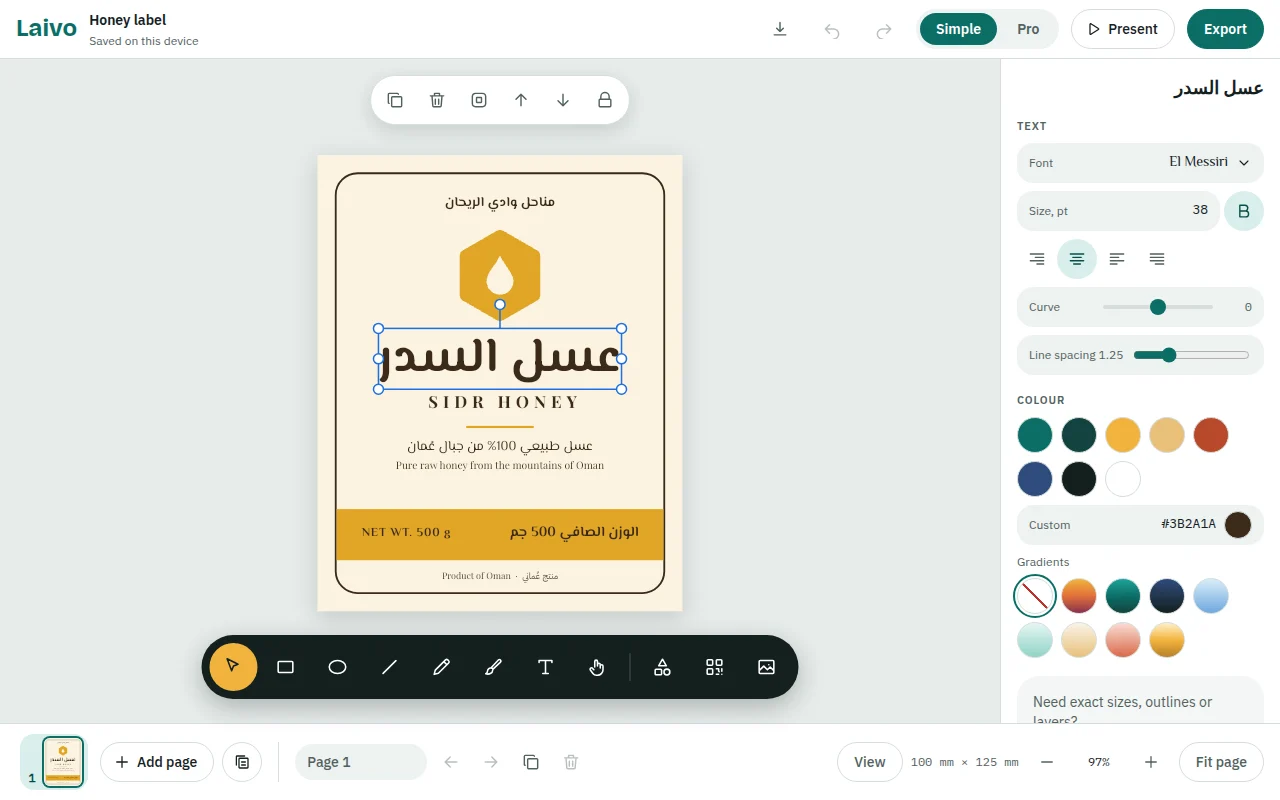The height and width of the screenshot is (800, 1280).
Task: Zoom out with the minus icon
Action: 1047,762
